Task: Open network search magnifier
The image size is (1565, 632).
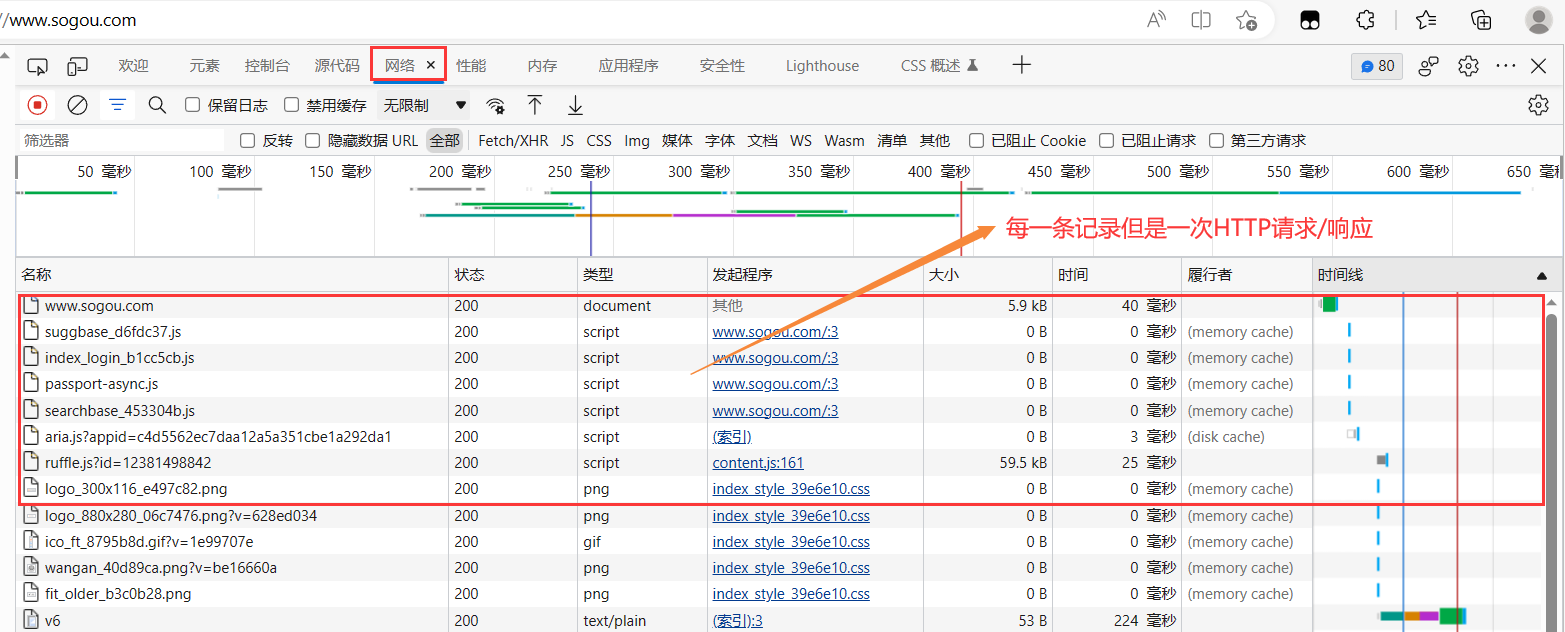Action: pyautogui.click(x=157, y=104)
